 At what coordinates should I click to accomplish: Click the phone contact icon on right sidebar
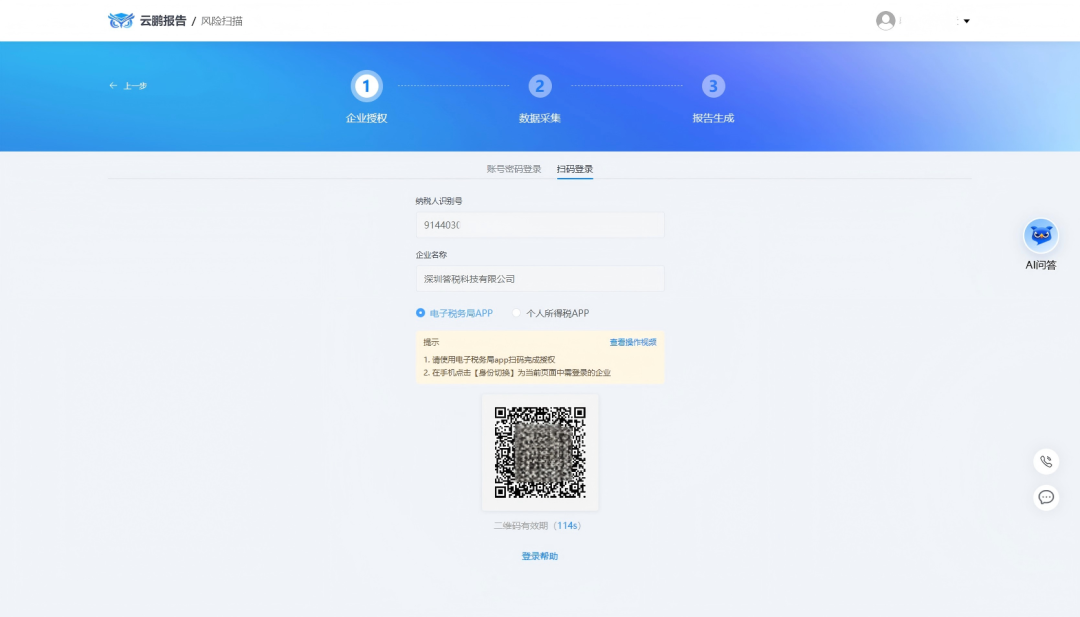pyautogui.click(x=1046, y=461)
